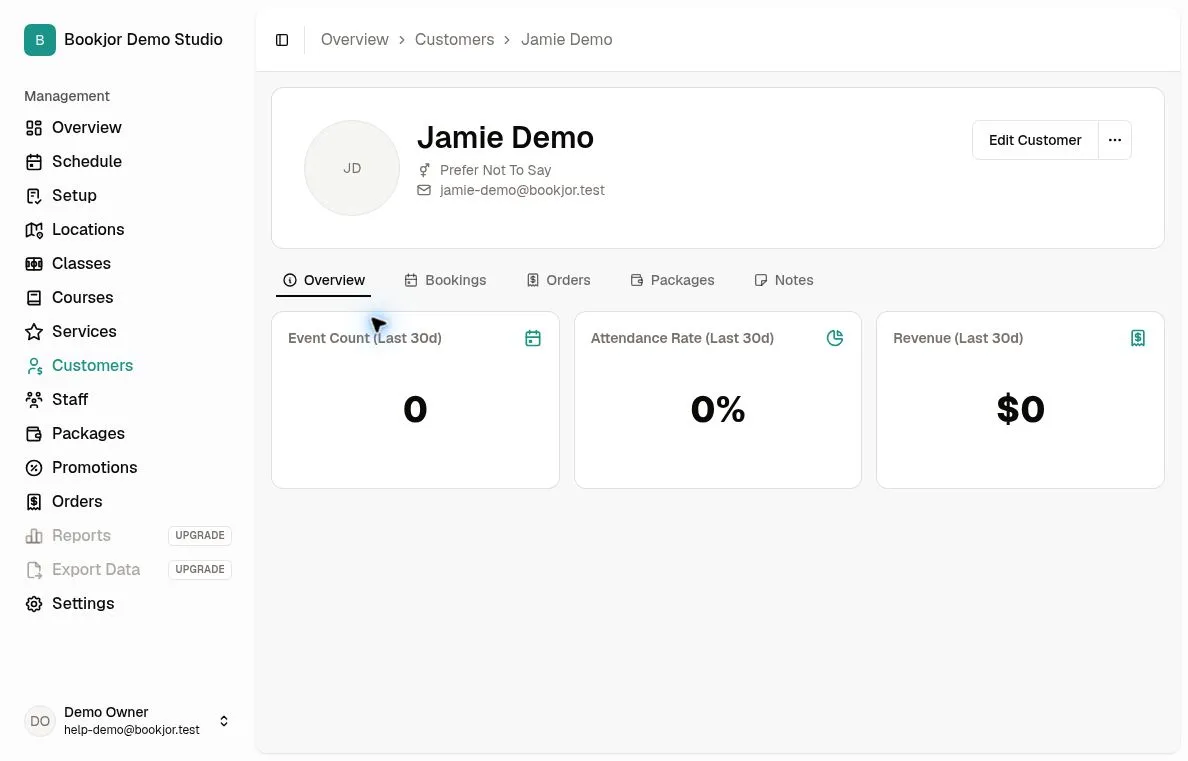This screenshot has height=761, width=1188.
Task: Switch to the Overview tab
Action: (x=324, y=280)
